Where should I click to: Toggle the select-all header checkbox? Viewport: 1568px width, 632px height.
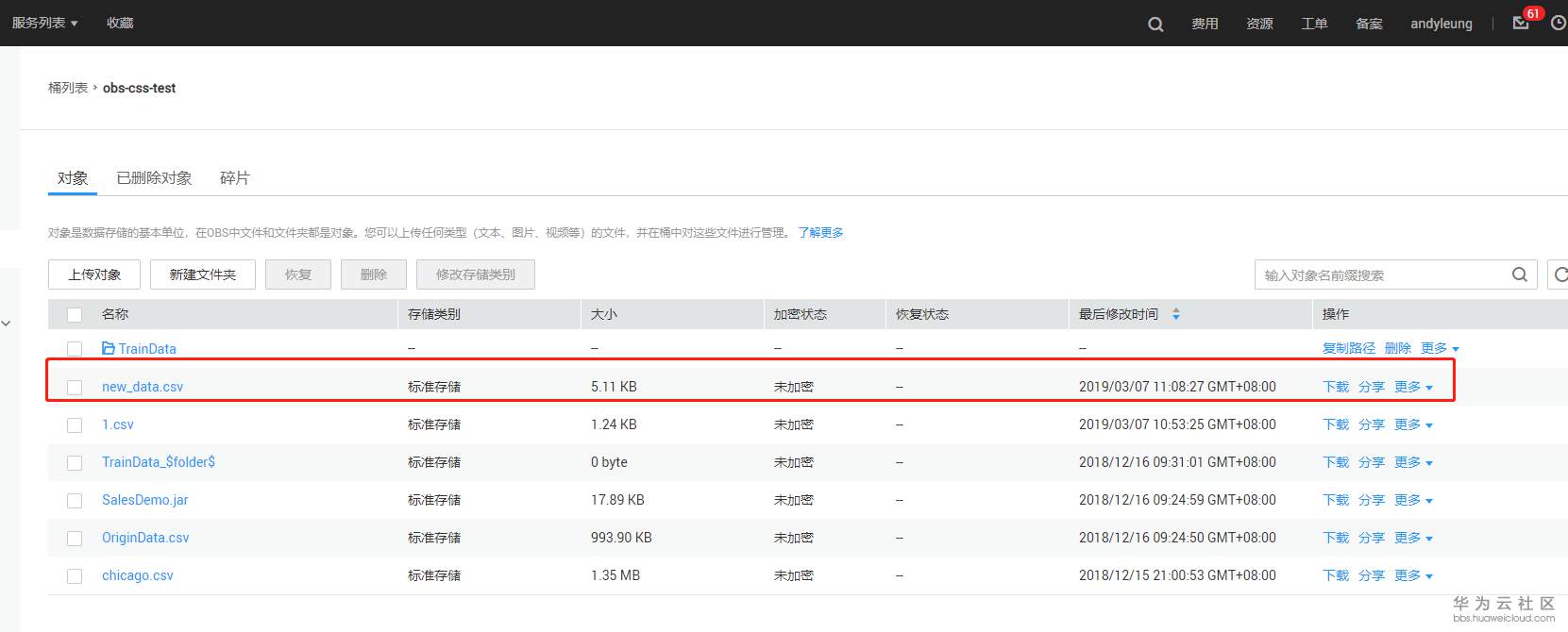pyautogui.click(x=75, y=315)
